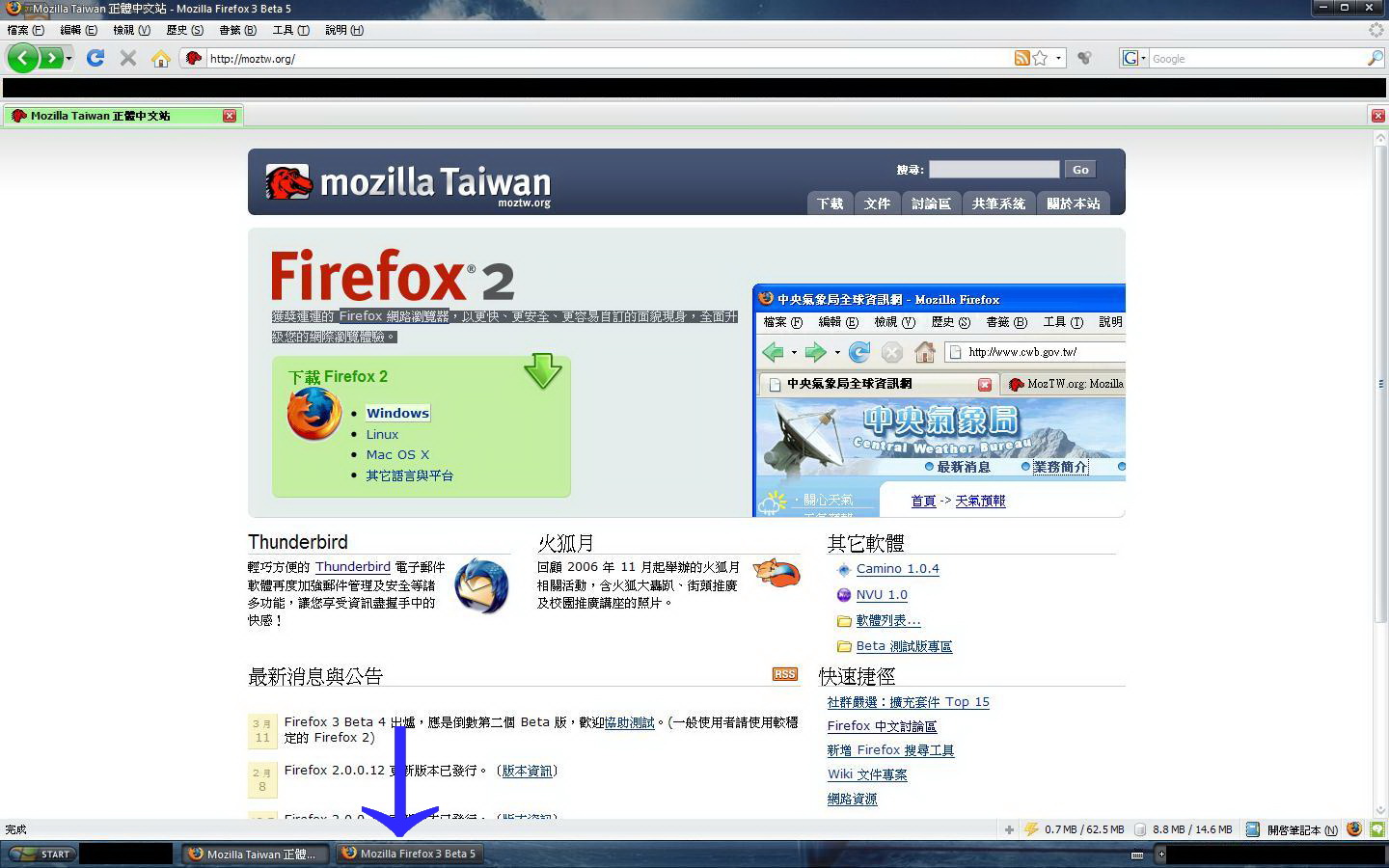The image size is (1389, 868).
Task: Click the close button at the tab bar's right end
Action: click(1378, 116)
